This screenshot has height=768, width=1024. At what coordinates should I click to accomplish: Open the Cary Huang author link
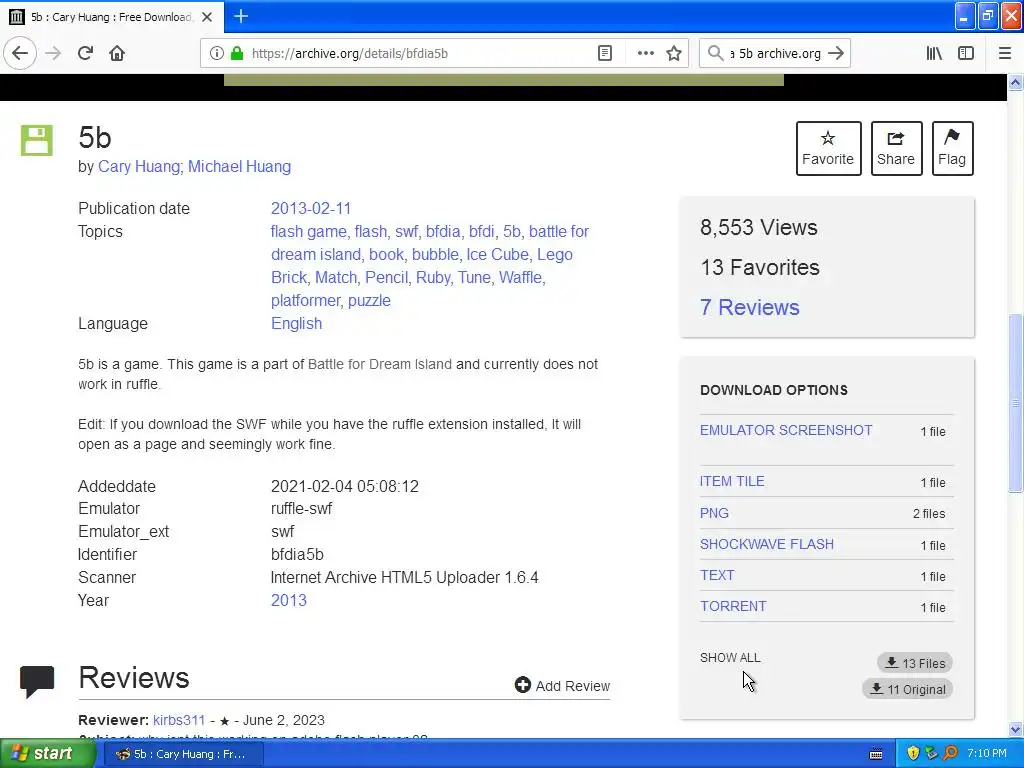click(139, 167)
